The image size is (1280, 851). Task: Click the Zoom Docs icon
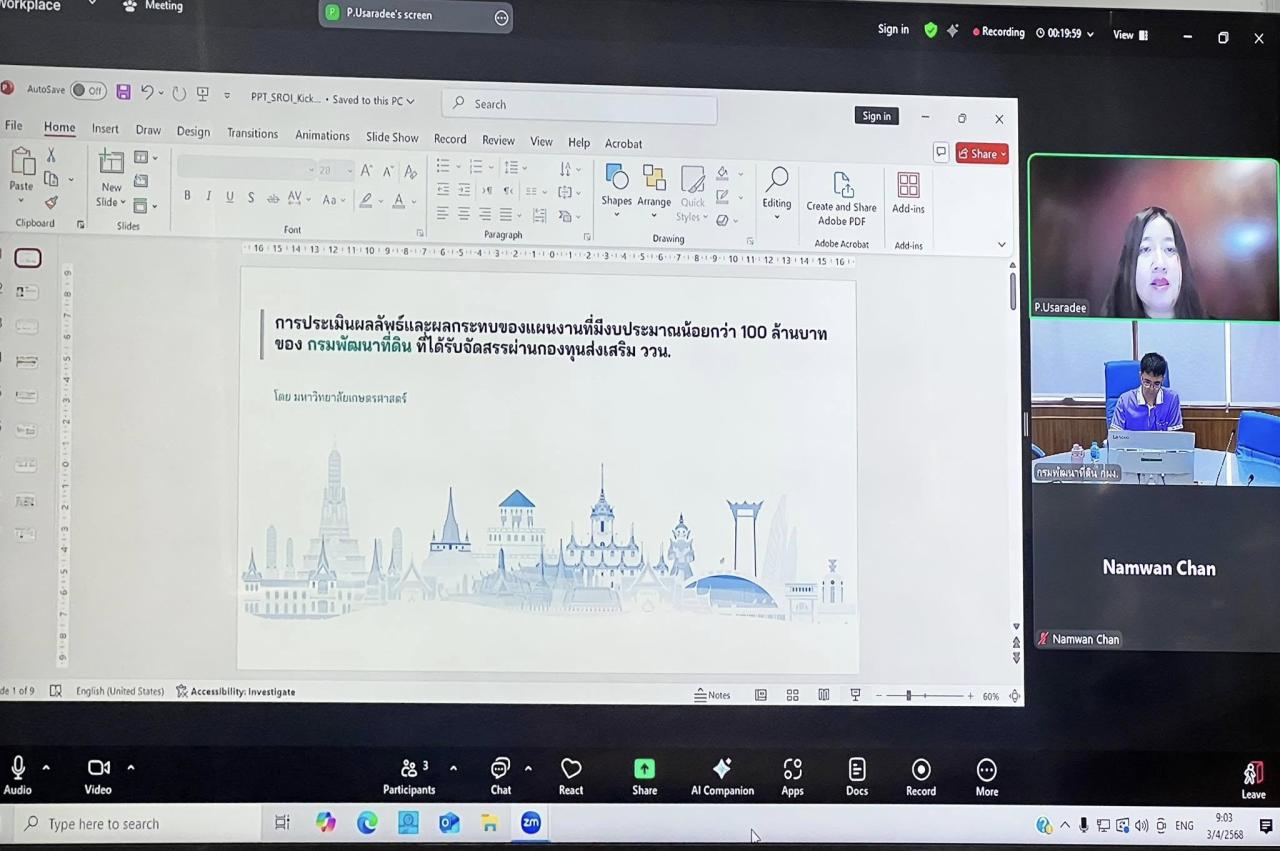857,769
